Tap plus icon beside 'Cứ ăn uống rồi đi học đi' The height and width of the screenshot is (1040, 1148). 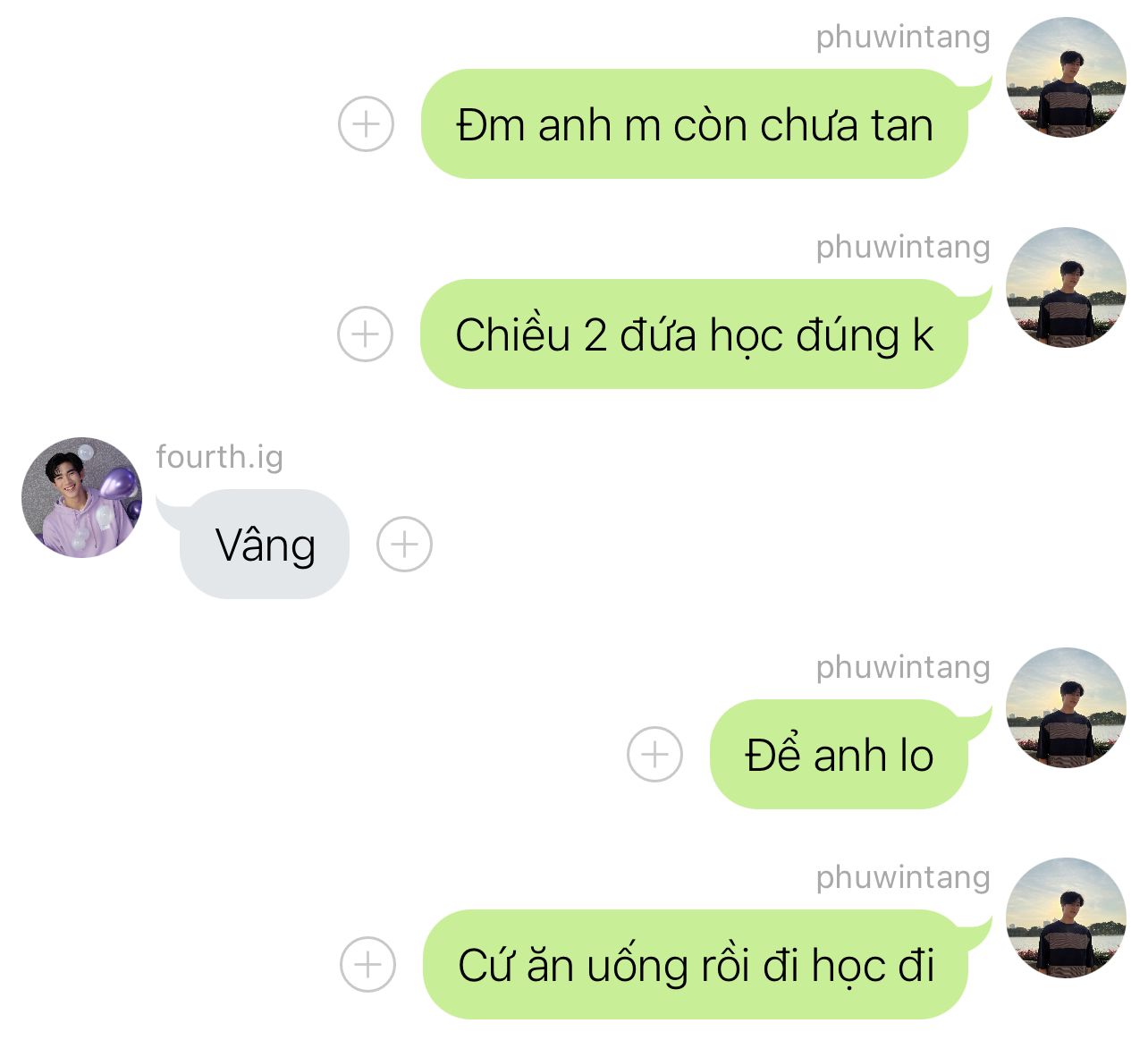[x=367, y=964]
